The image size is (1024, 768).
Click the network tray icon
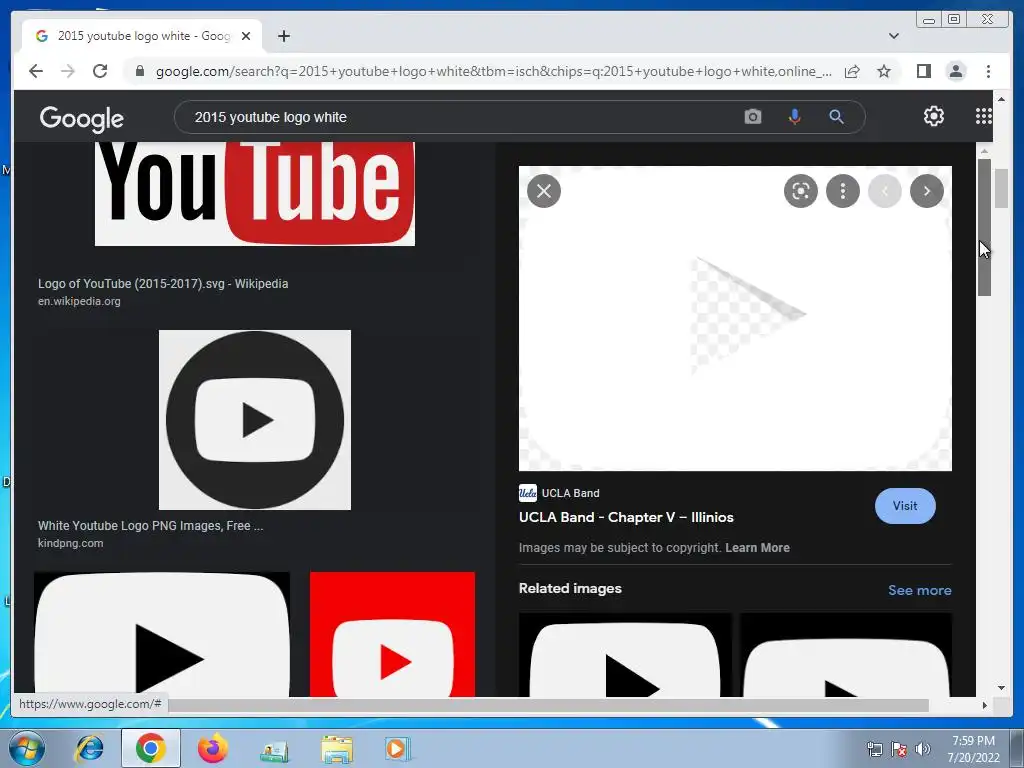(x=874, y=748)
